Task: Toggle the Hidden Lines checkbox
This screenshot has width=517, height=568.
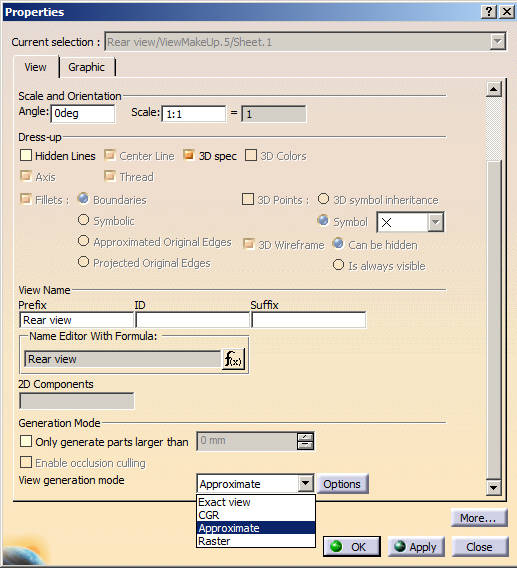Action: coord(26,155)
